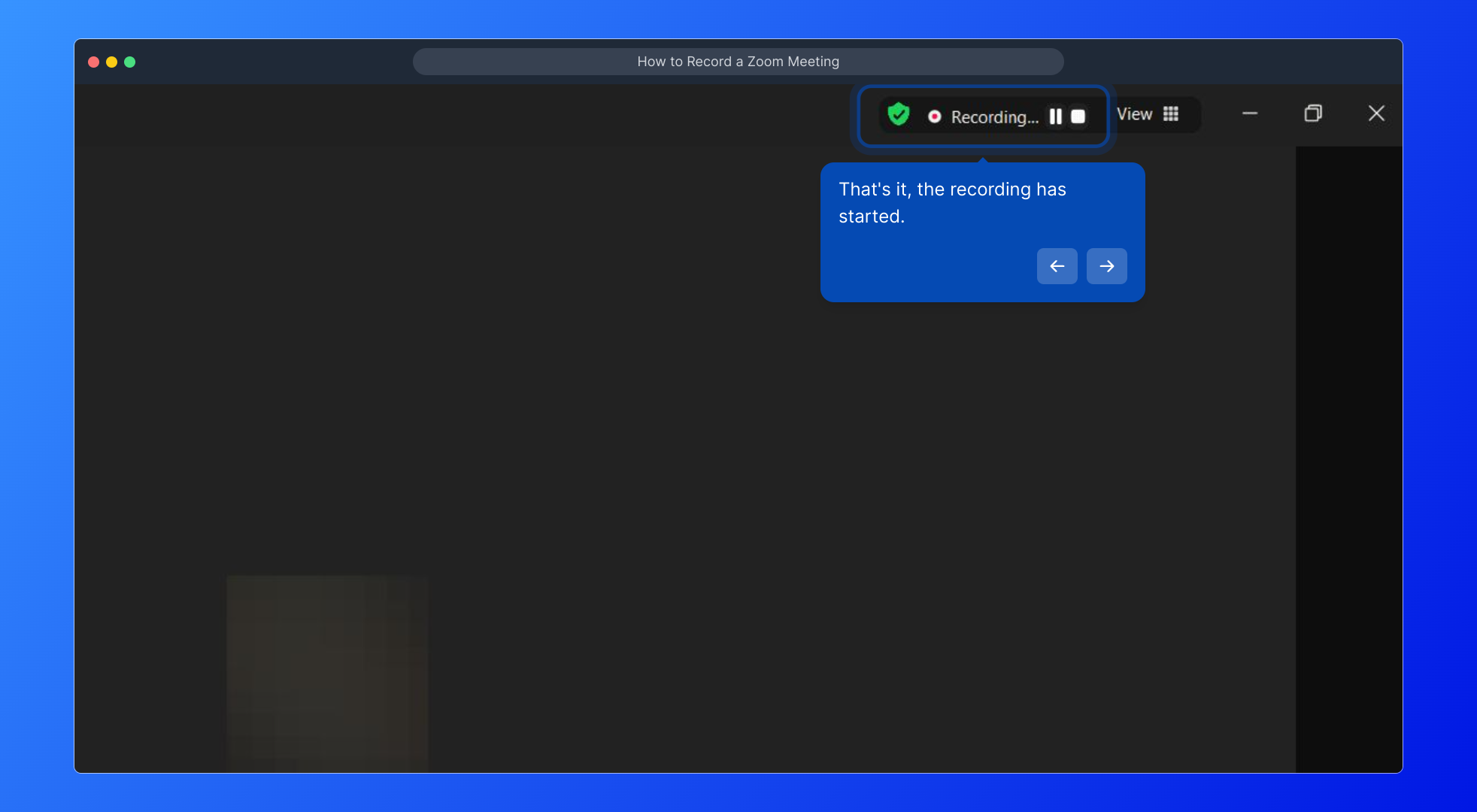Click the green macOS fullscreen dot
1477x812 pixels.
click(130, 62)
